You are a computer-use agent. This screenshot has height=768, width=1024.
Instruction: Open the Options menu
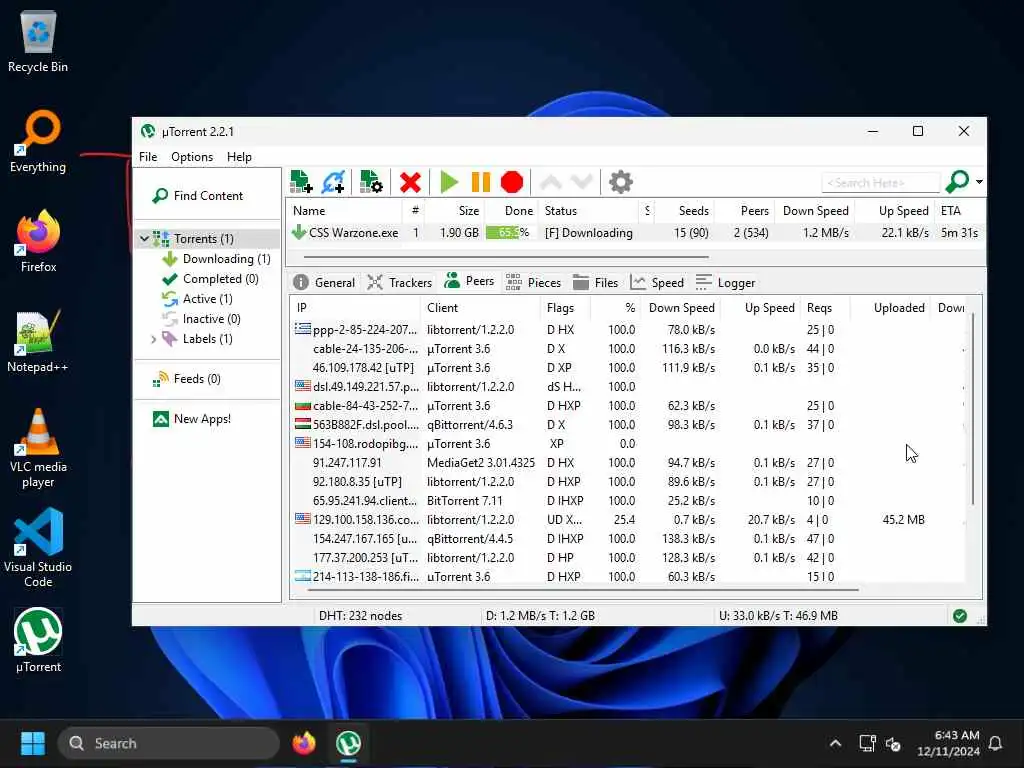(192, 157)
